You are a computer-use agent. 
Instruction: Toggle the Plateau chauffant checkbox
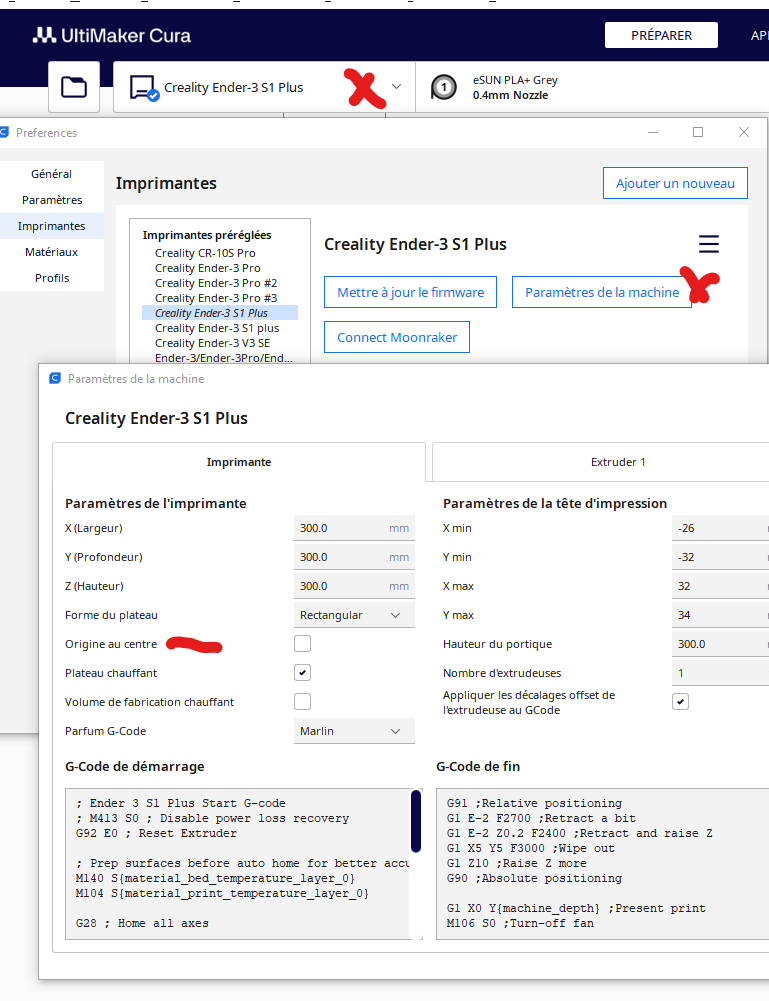(302, 673)
